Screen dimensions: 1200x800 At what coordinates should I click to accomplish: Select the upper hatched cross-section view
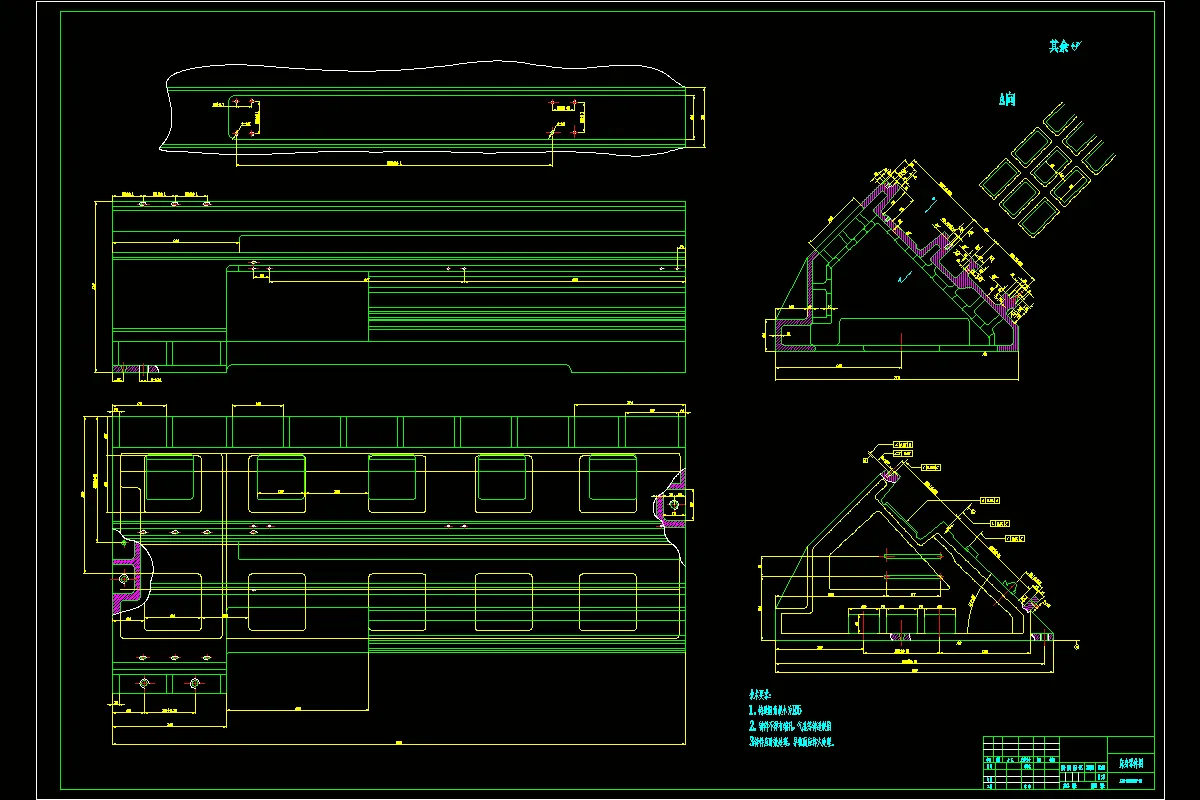point(900,270)
